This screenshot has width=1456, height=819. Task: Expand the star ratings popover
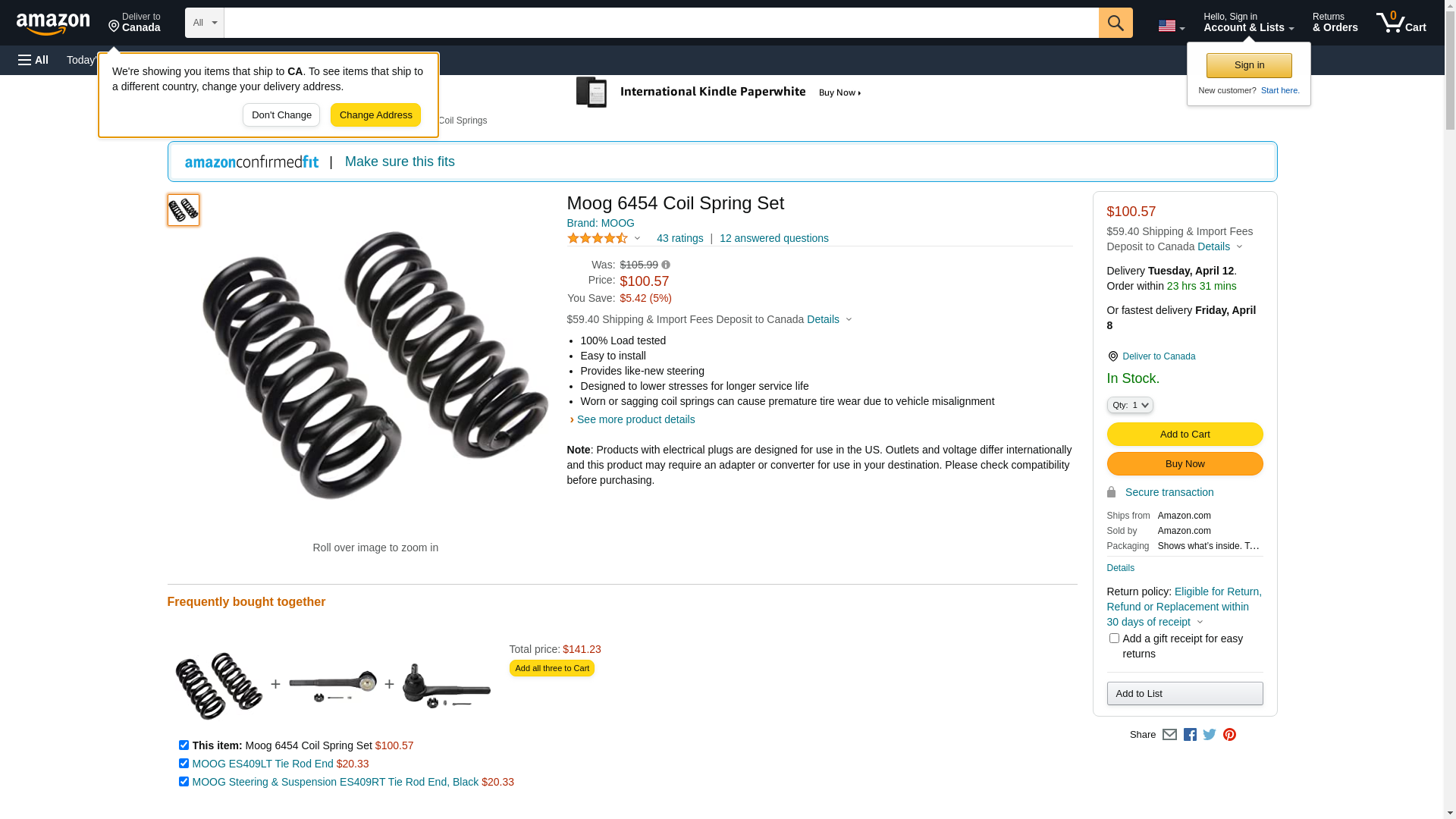604,238
